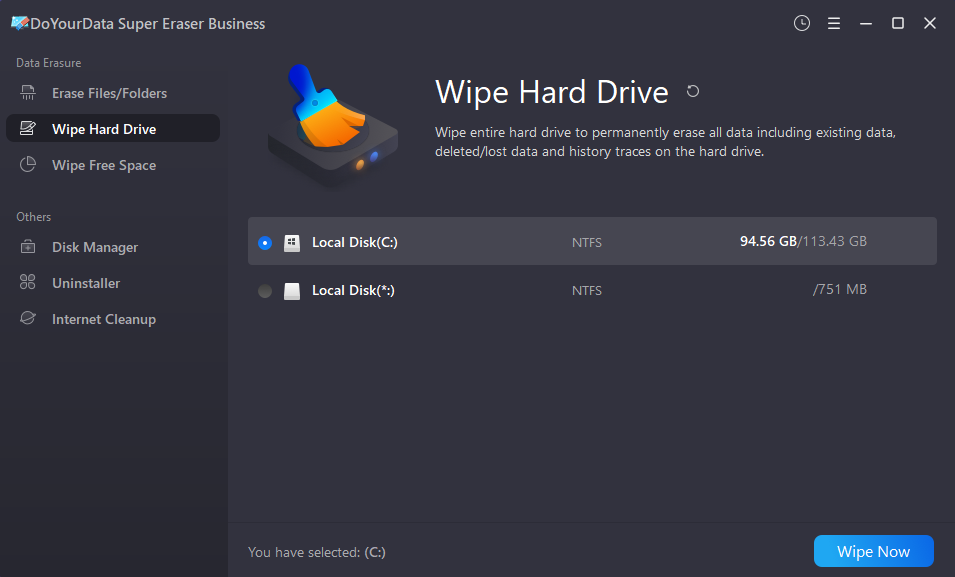Click 'You have selected: (C:)' status text
Screen dimensions: 955x577
coord(317,552)
